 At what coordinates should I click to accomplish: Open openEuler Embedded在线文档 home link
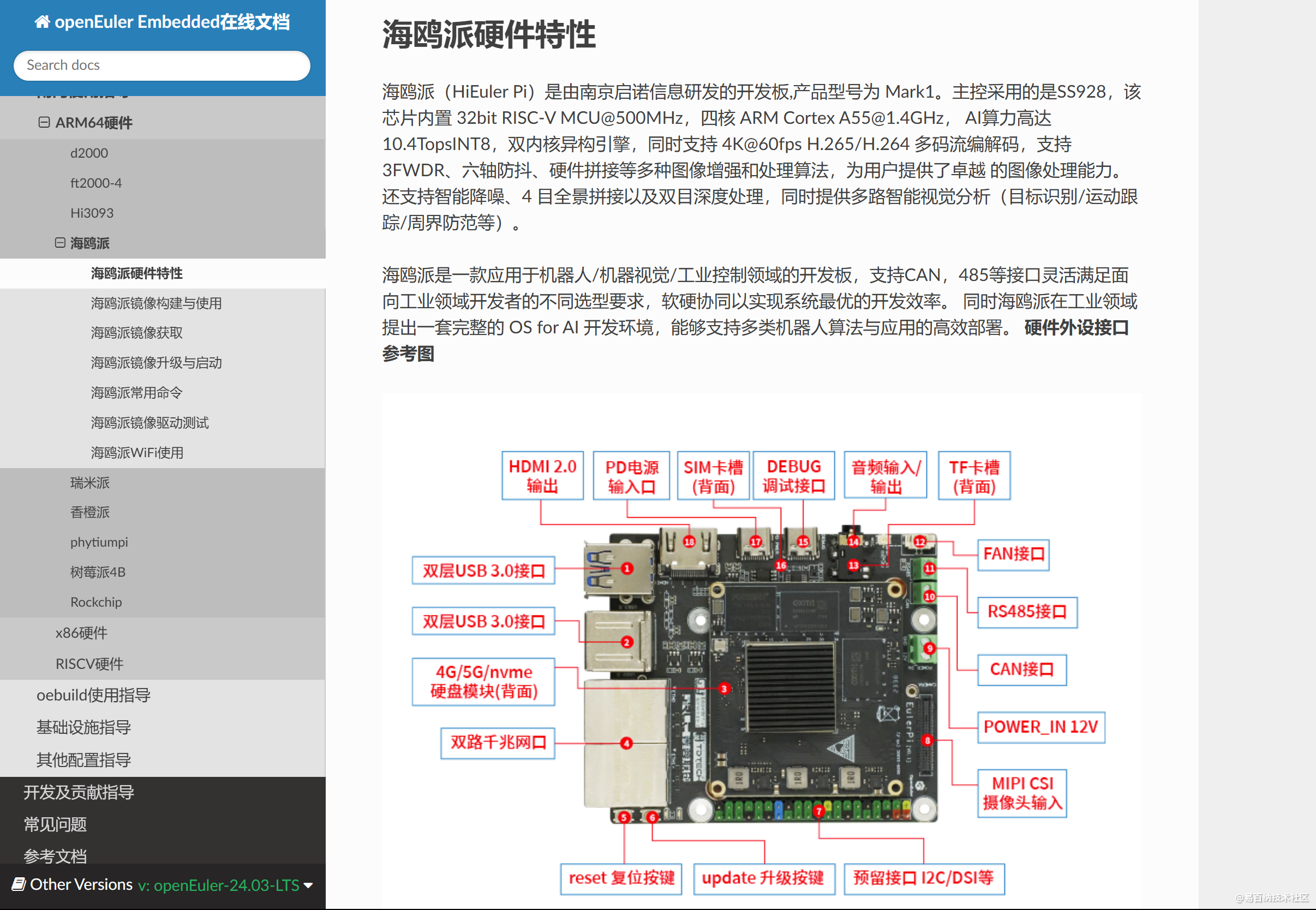163,22
